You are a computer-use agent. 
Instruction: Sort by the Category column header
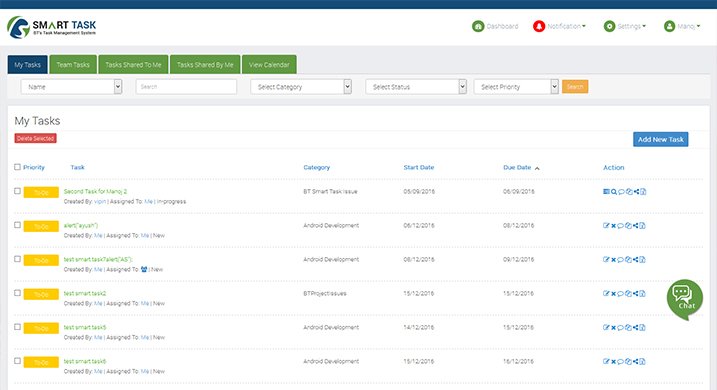[x=316, y=167]
